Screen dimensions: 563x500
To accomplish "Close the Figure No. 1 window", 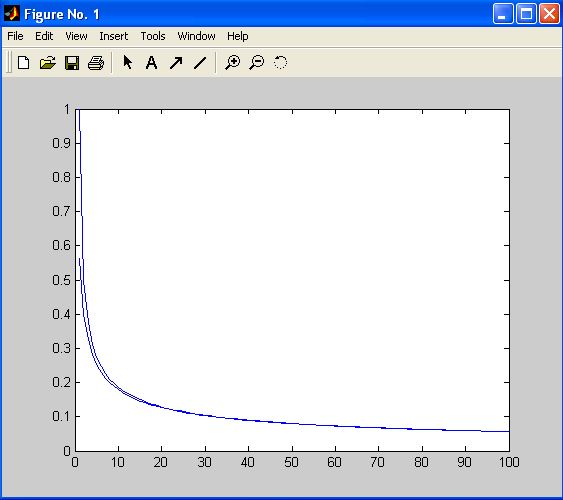I will point(549,14).
